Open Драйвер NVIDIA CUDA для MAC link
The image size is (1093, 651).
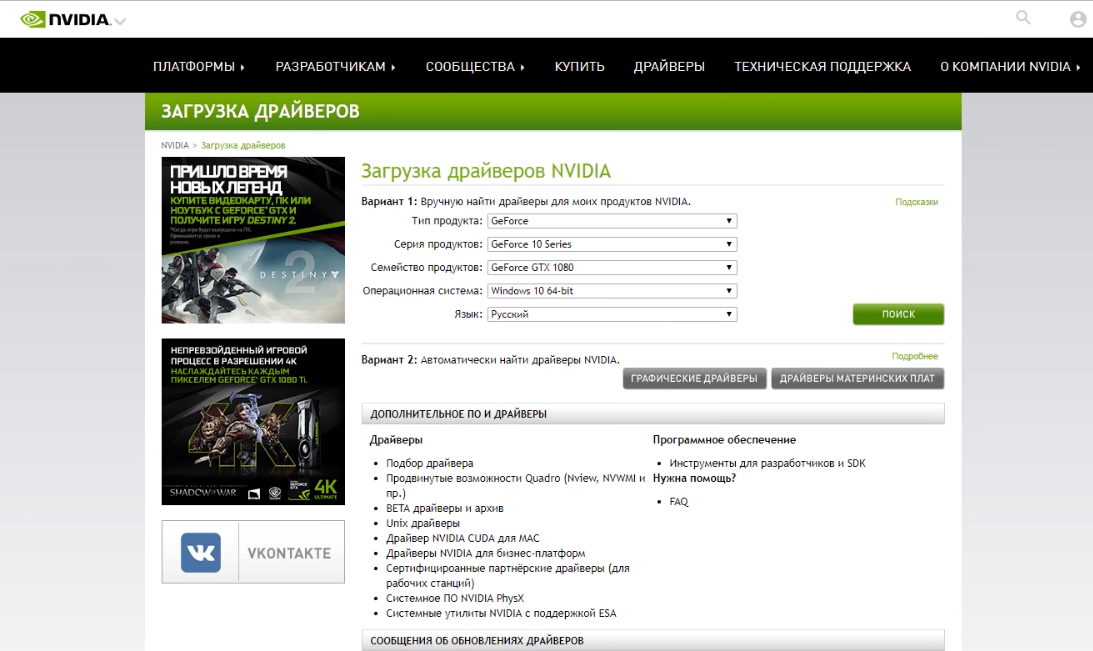click(463, 539)
